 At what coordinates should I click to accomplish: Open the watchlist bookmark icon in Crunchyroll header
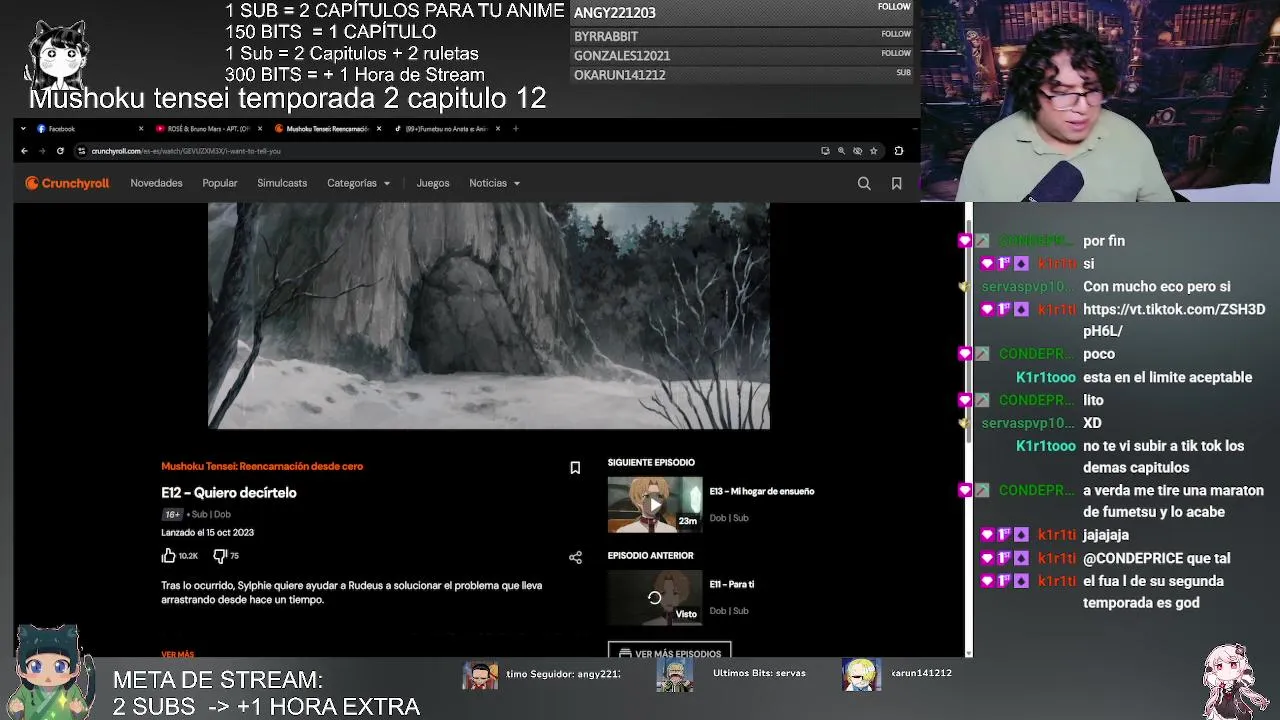[x=897, y=183]
